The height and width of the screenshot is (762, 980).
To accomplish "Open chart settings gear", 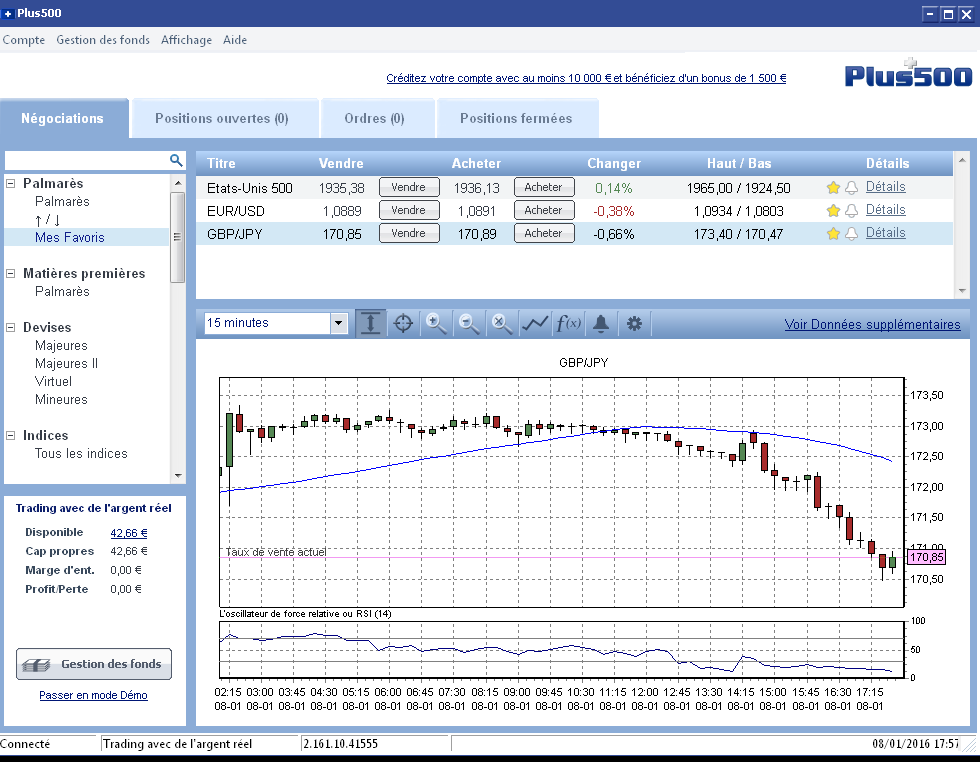I will tap(634, 323).
